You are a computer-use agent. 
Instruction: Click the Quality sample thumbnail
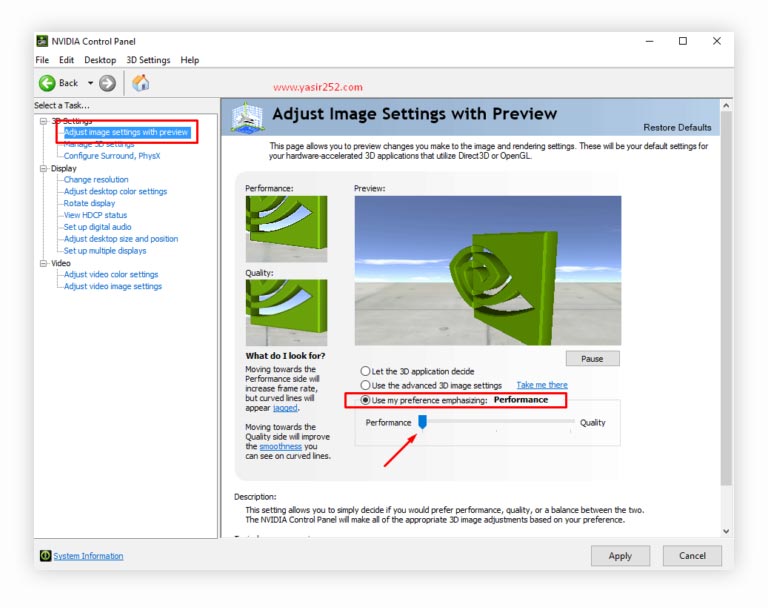[287, 313]
